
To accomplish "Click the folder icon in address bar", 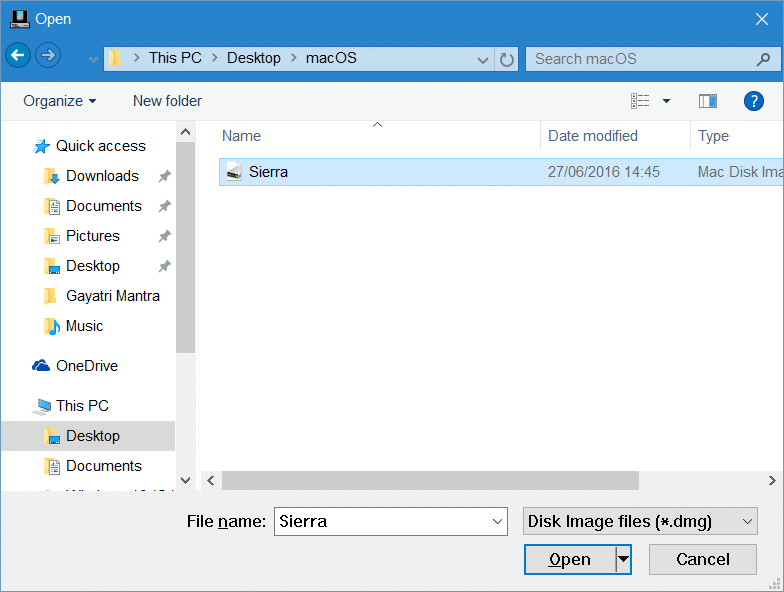I will (116, 58).
